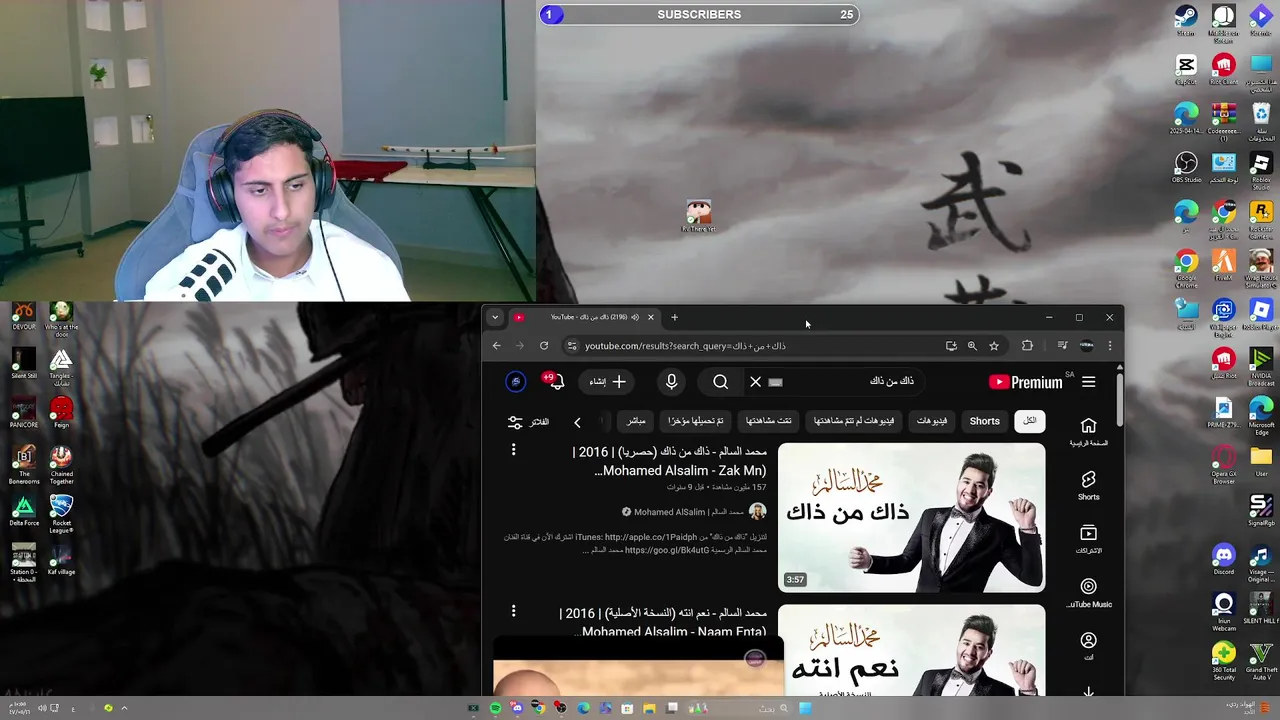Screen dimensions: 1280x720
Task: Launch Roblox Studio from desktop
Action: (1261, 167)
